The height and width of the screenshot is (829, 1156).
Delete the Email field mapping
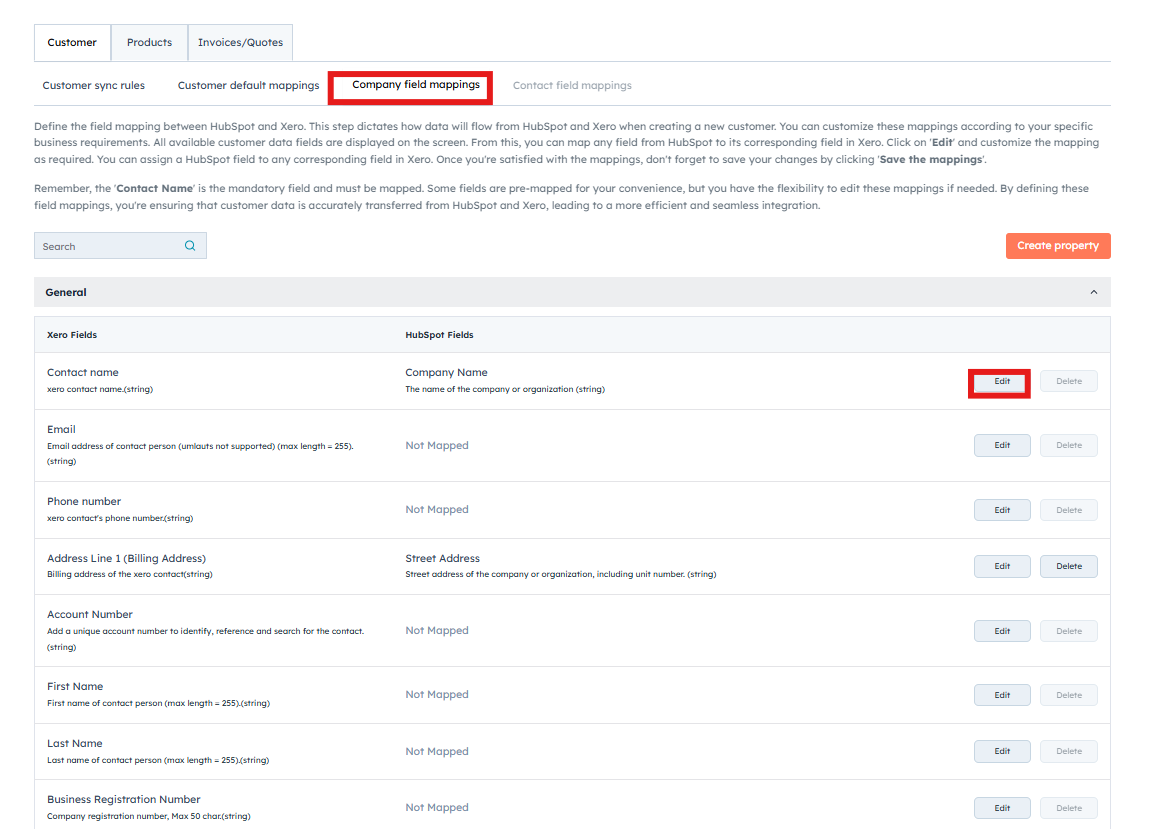click(x=1069, y=445)
